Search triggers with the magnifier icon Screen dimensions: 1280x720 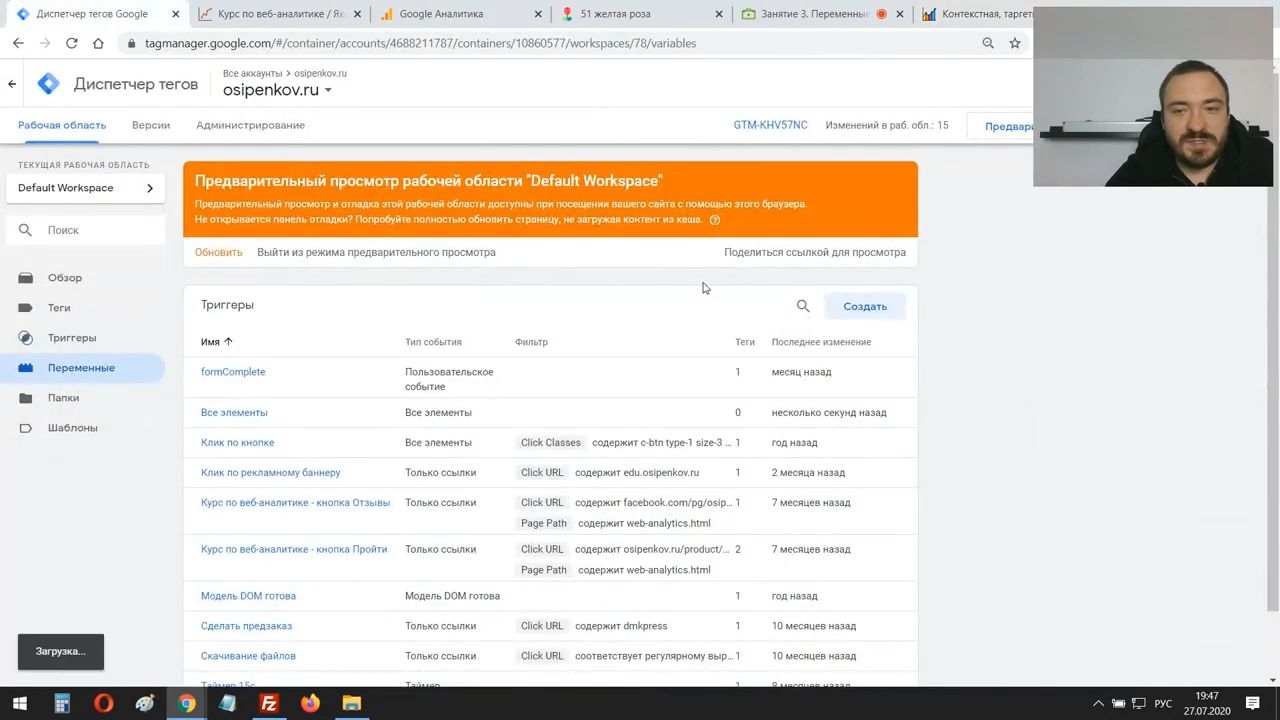point(803,306)
